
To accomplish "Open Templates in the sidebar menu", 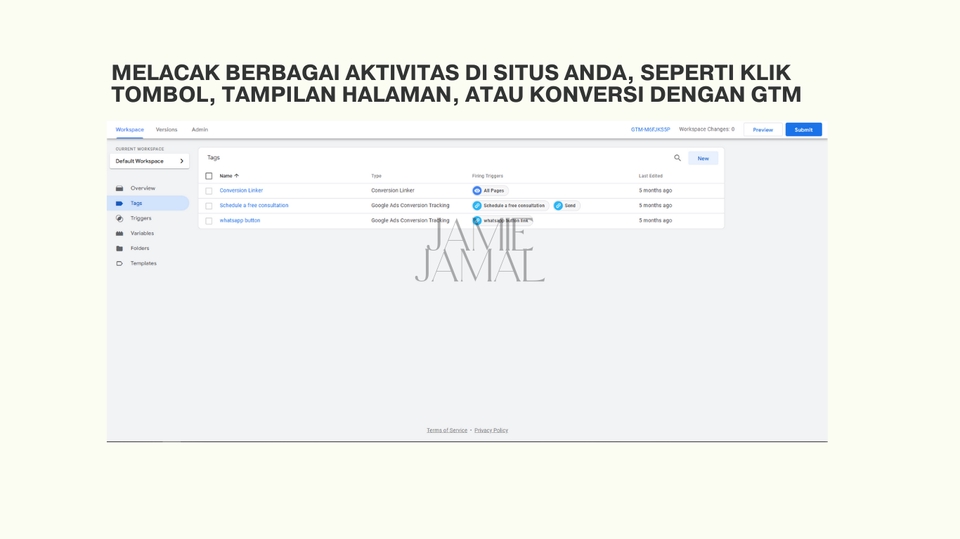I will click(x=143, y=263).
